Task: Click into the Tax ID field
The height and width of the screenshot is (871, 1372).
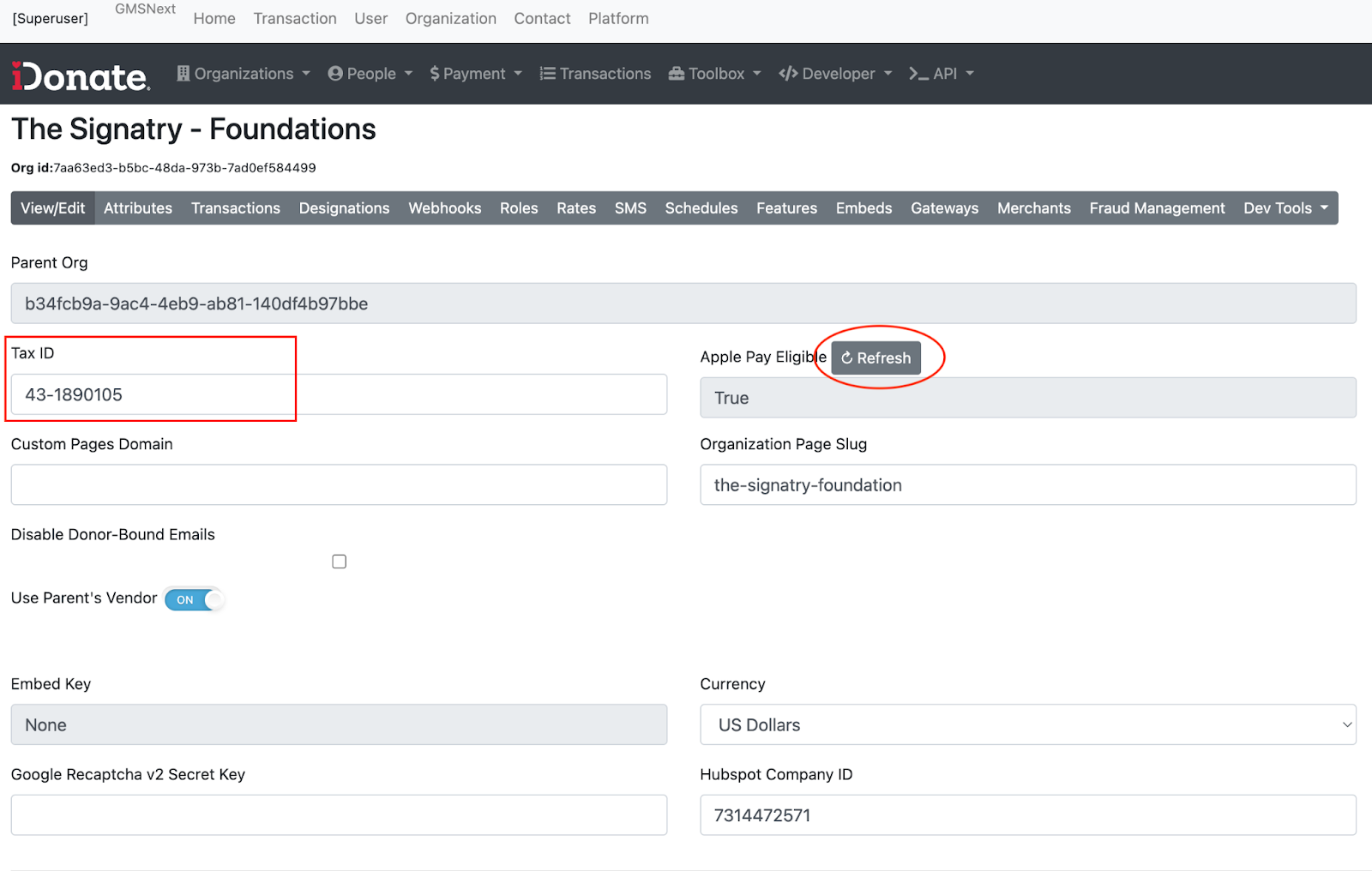Action: [x=339, y=394]
